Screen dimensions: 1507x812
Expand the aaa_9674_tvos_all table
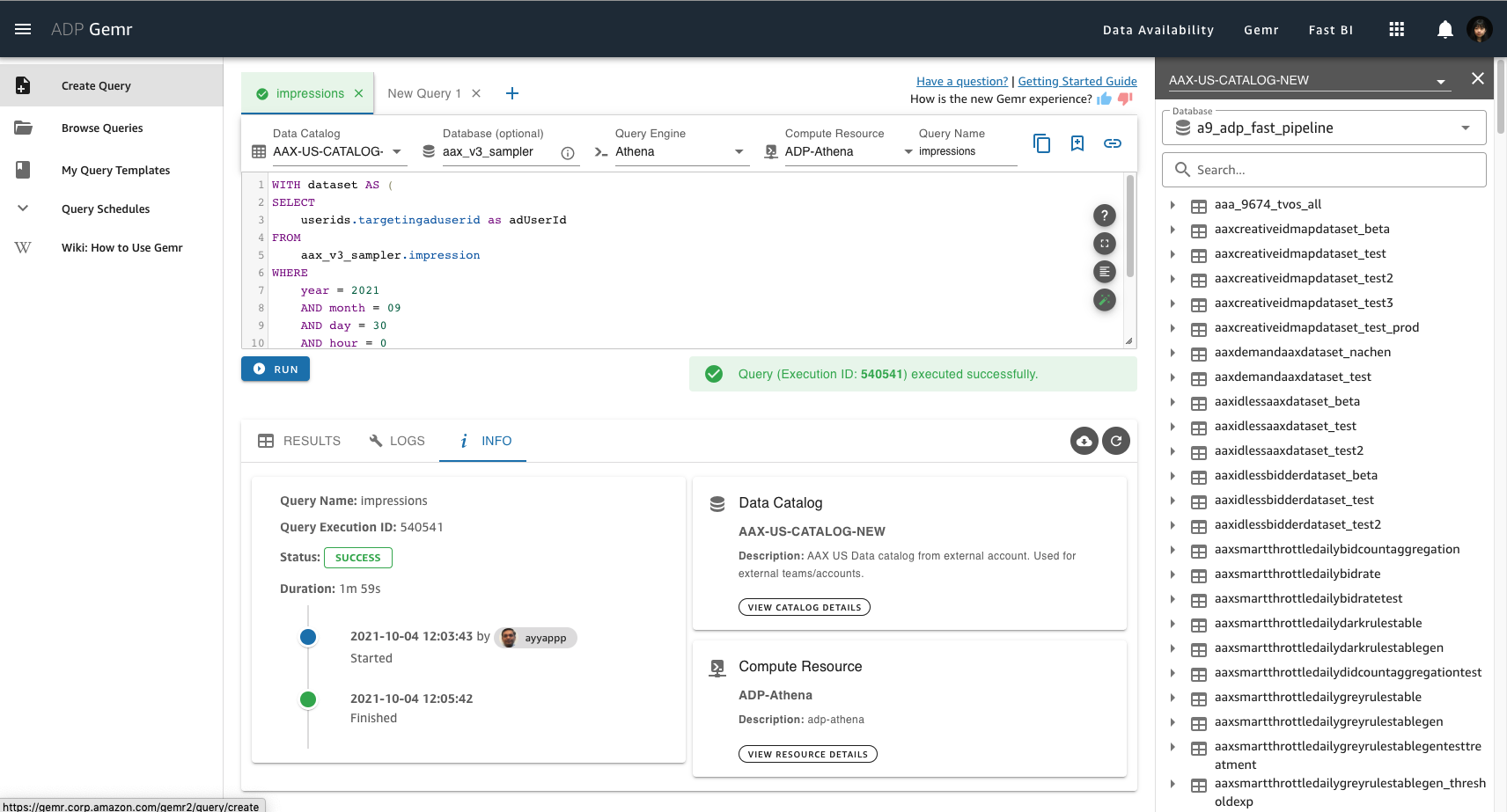point(1173,205)
